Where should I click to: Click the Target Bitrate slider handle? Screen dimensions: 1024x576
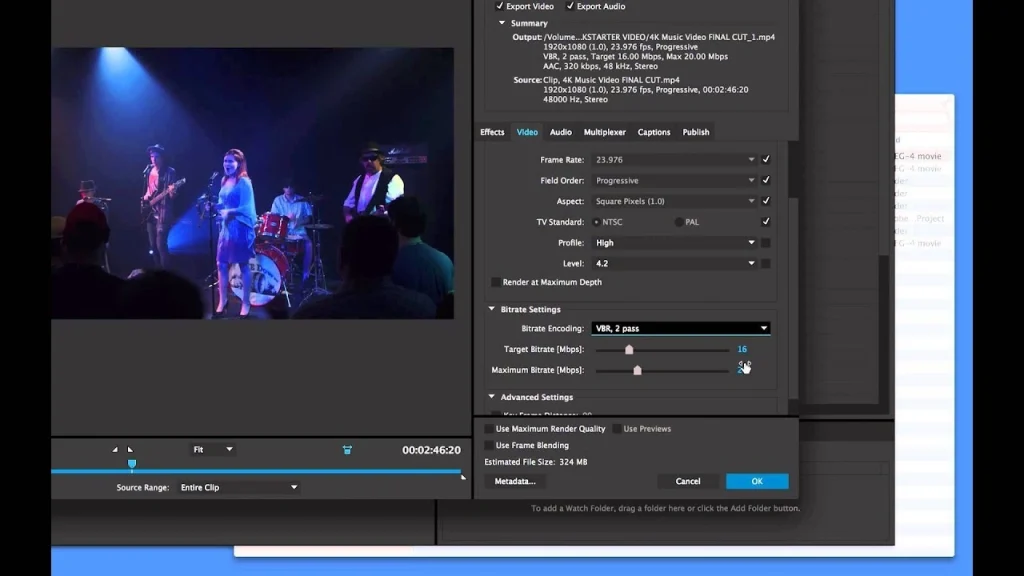pos(629,349)
